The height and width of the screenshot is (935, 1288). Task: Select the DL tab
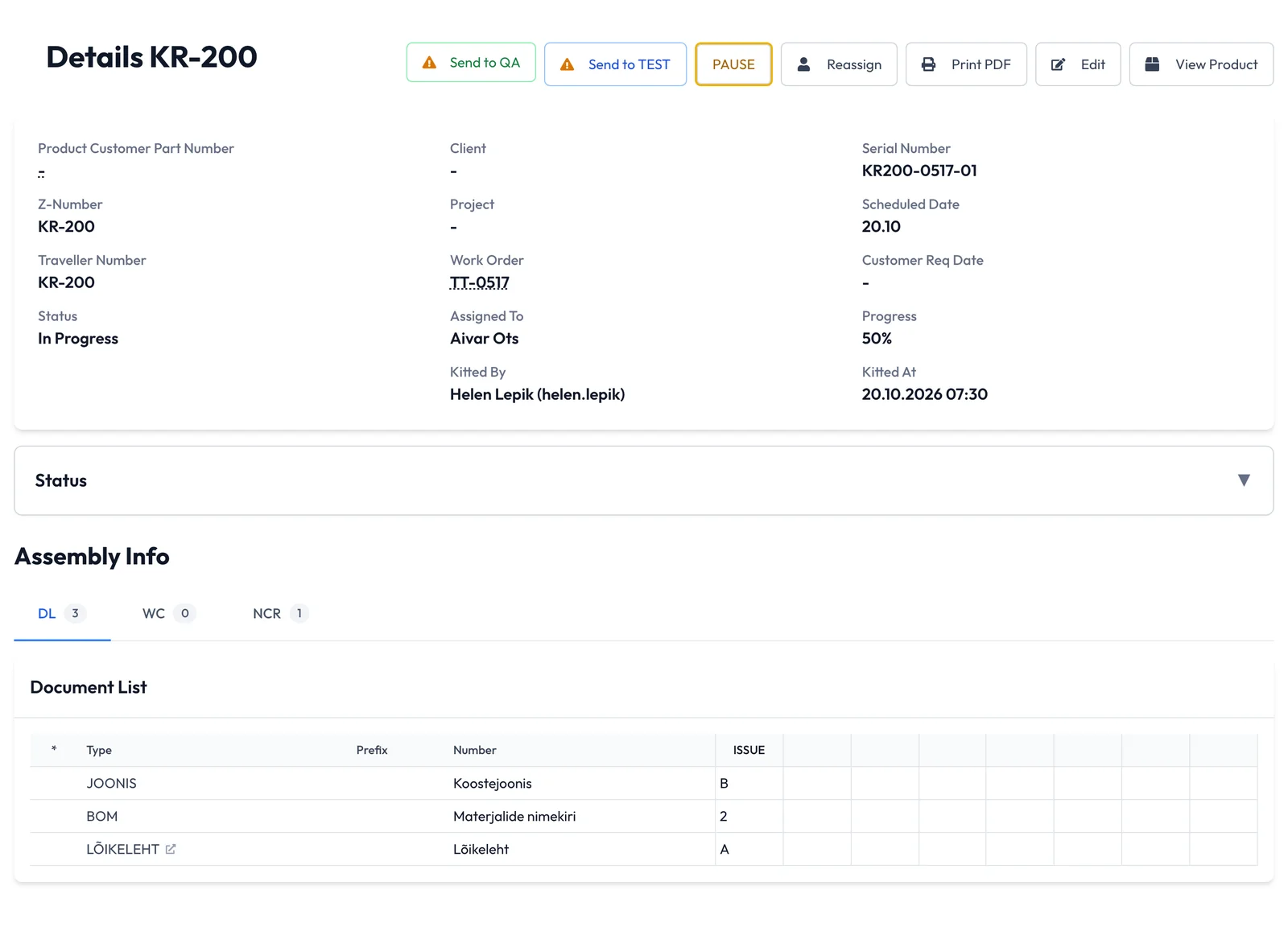[62, 613]
